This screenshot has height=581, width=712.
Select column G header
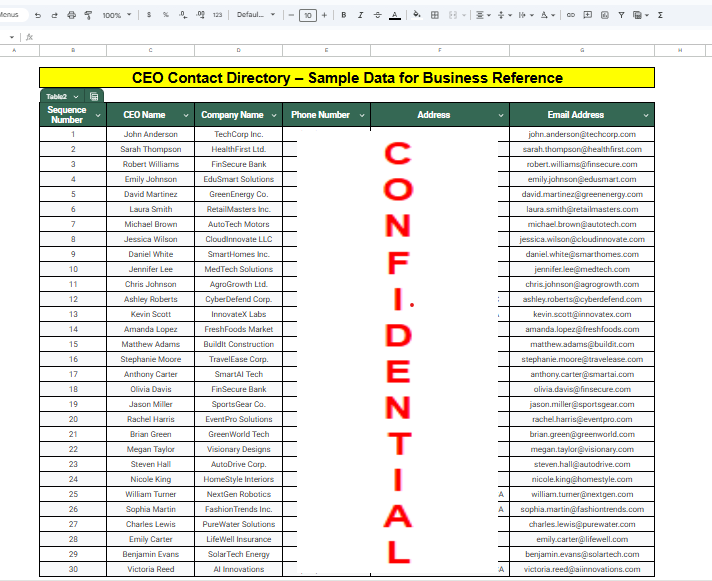point(582,50)
